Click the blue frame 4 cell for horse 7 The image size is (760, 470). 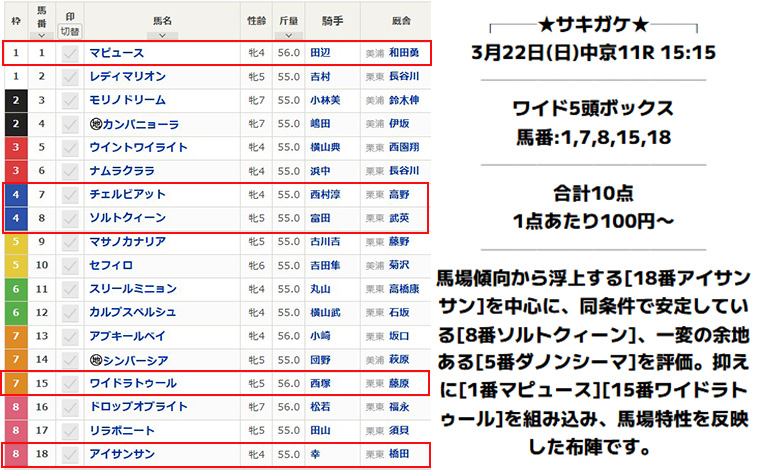pos(16,194)
